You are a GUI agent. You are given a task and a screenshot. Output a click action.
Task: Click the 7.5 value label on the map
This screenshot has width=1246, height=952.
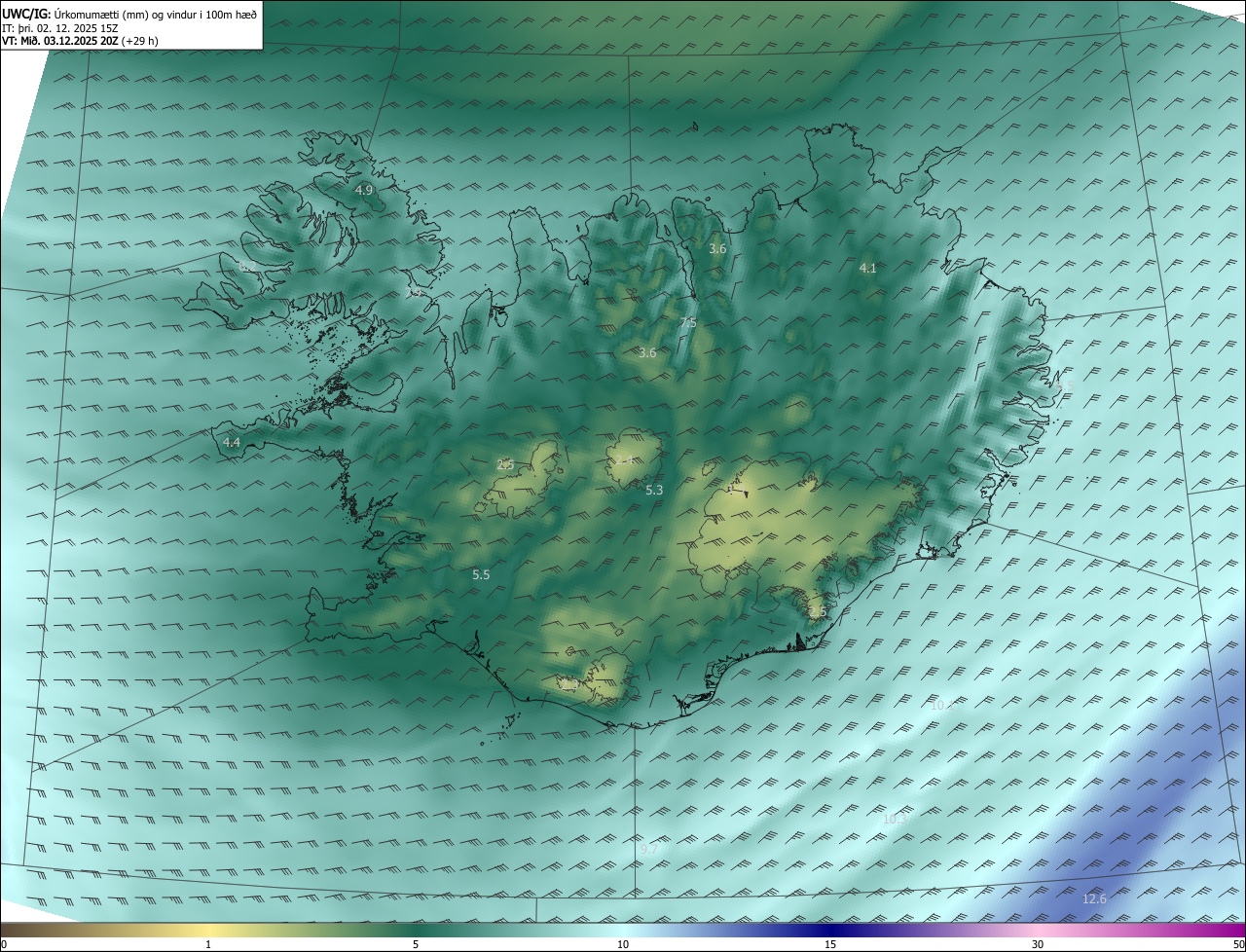click(688, 322)
